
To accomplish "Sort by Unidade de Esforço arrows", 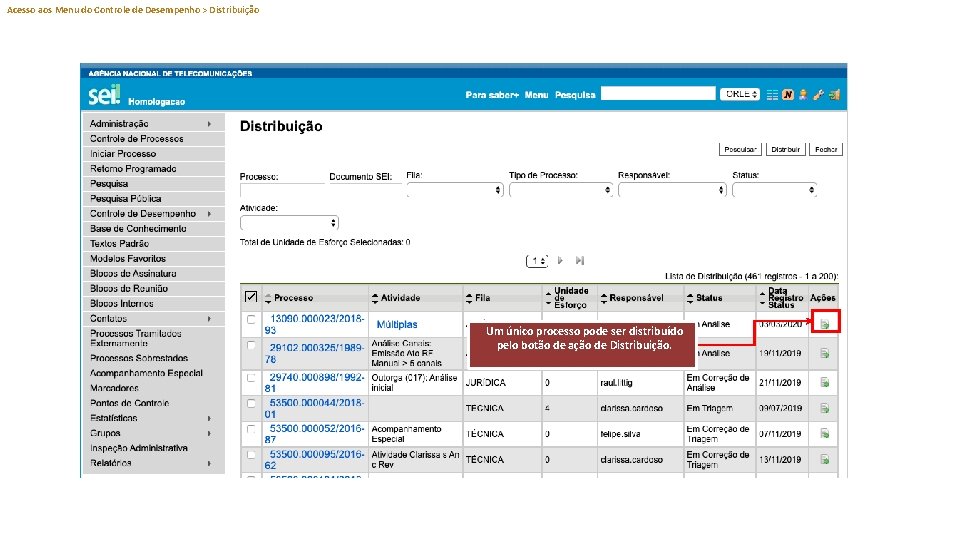I will click(x=549, y=298).
